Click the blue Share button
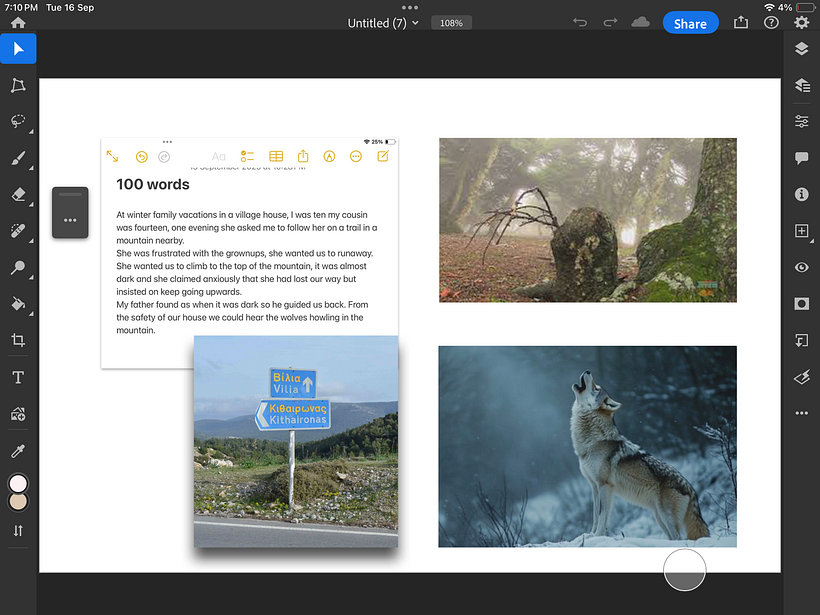The height and width of the screenshot is (615, 820). [x=690, y=23]
